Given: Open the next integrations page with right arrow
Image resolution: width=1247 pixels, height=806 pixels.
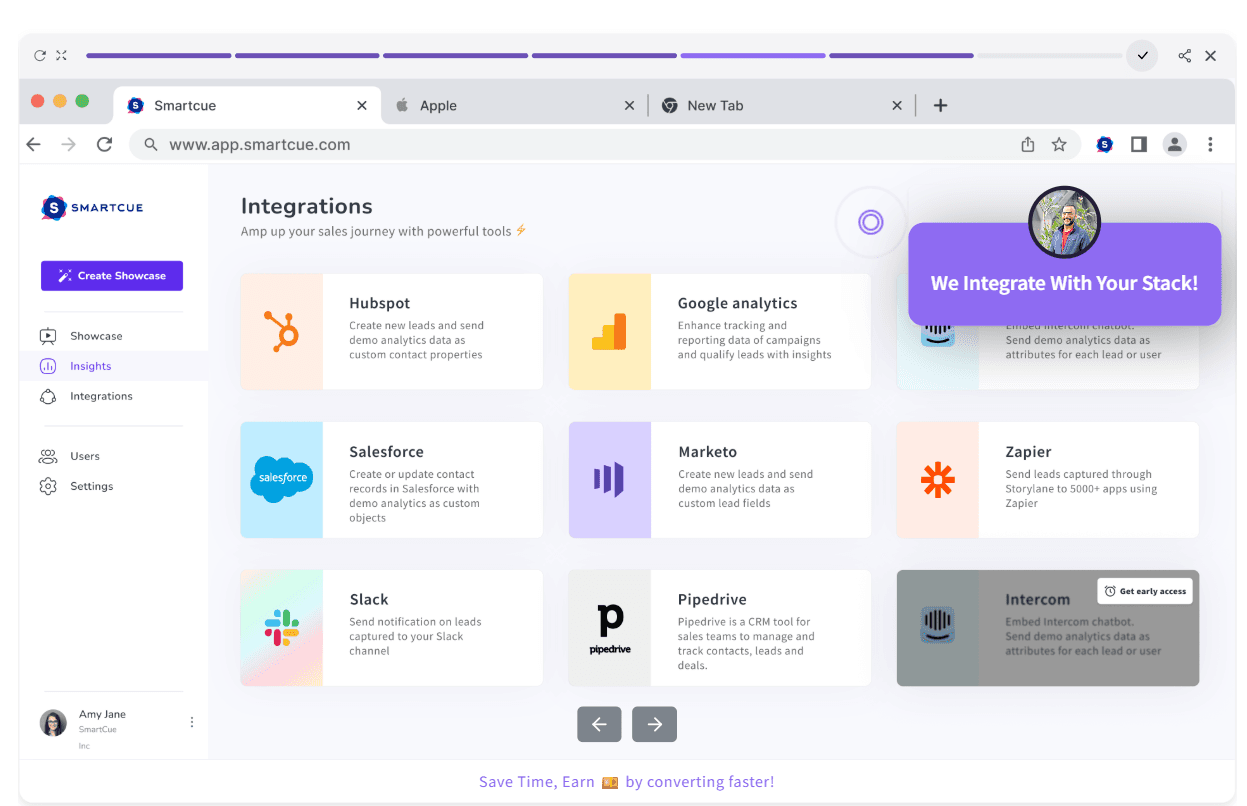Looking at the screenshot, I should (x=654, y=724).
